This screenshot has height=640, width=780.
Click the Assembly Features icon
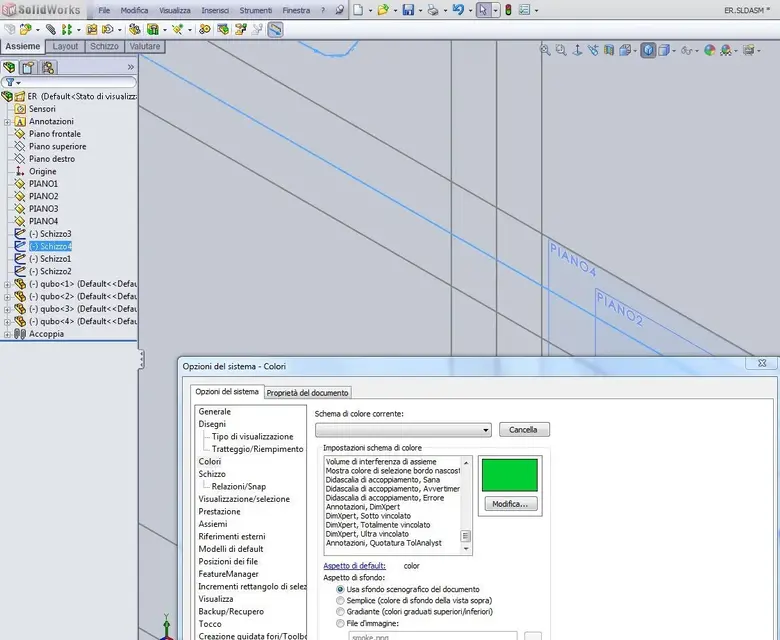click(153, 30)
